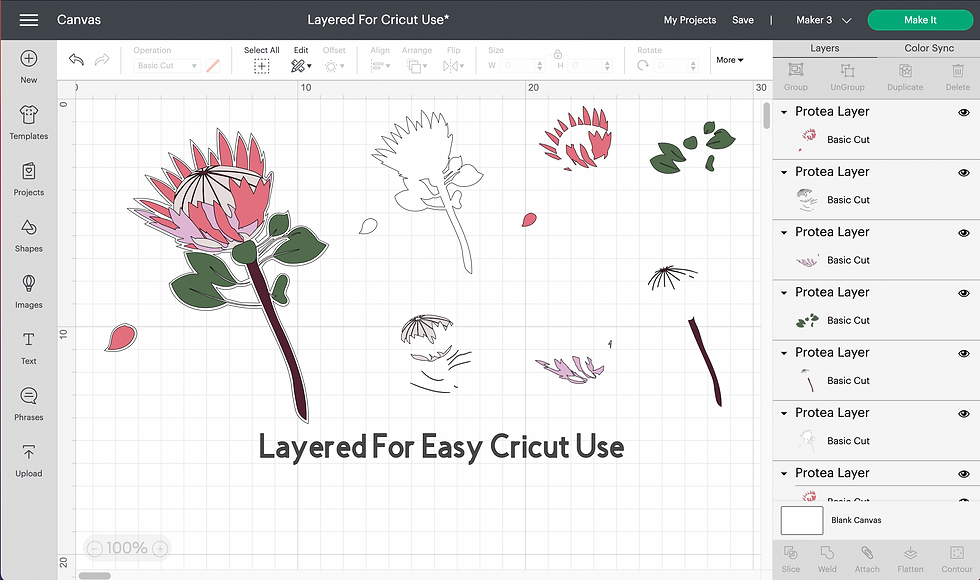Hide the third Protea Layer
Image resolution: width=980 pixels, height=580 pixels.
pos(964,233)
